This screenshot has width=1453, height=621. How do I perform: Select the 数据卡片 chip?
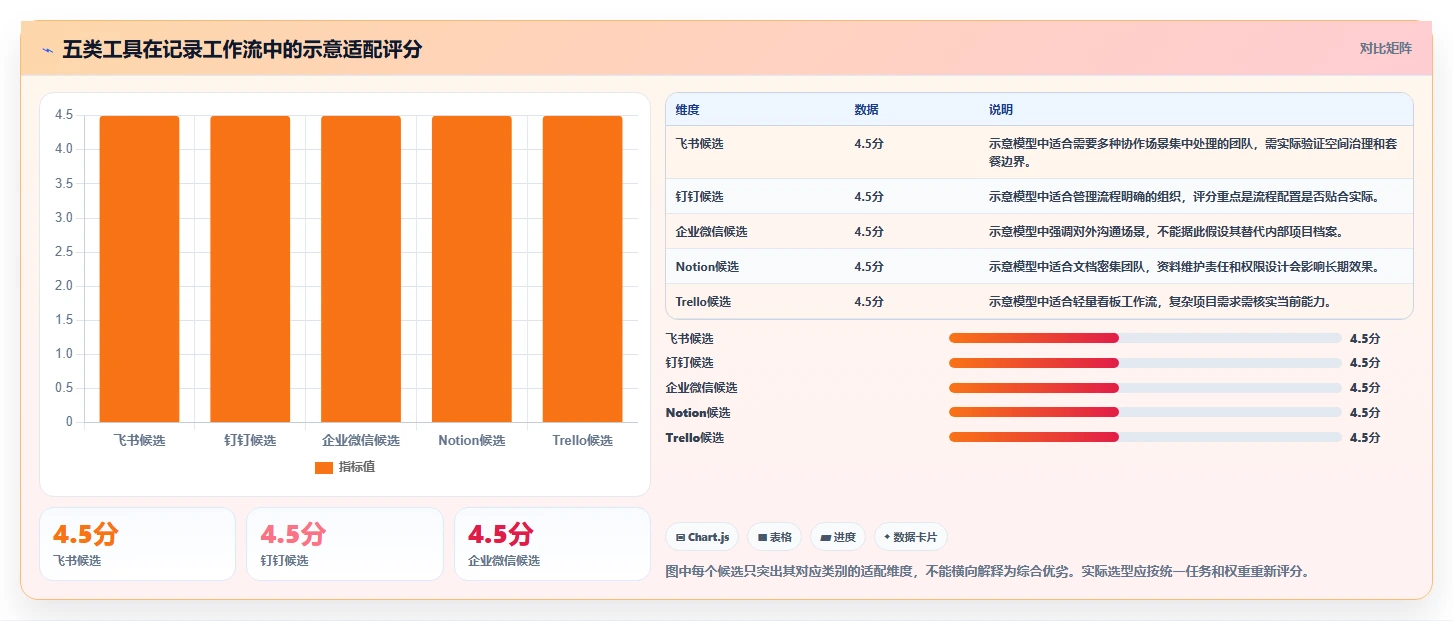click(x=911, y=537)
